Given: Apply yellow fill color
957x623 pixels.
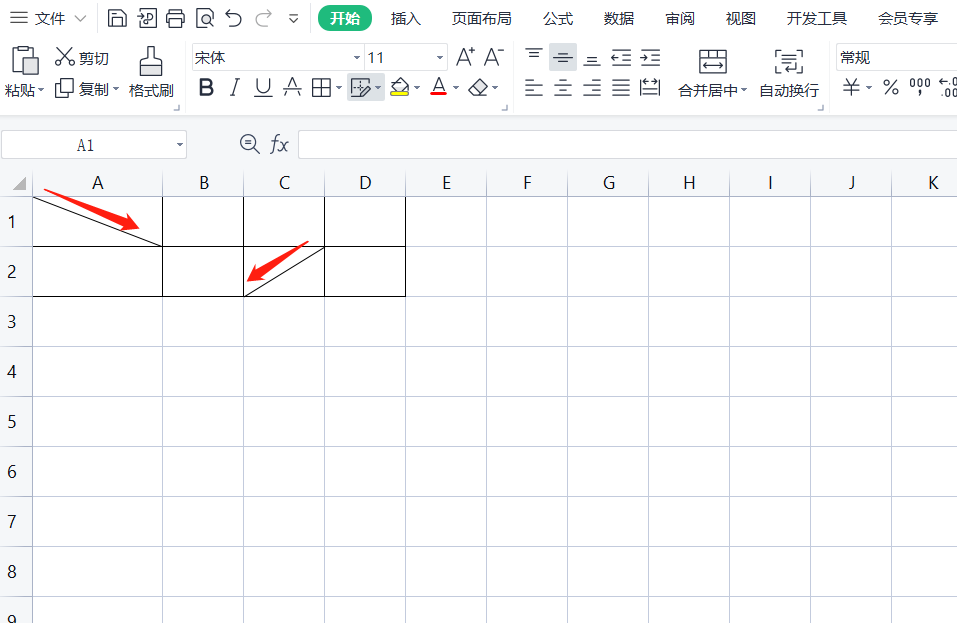Looking at the screenshot, I should (x=400, y=88).
